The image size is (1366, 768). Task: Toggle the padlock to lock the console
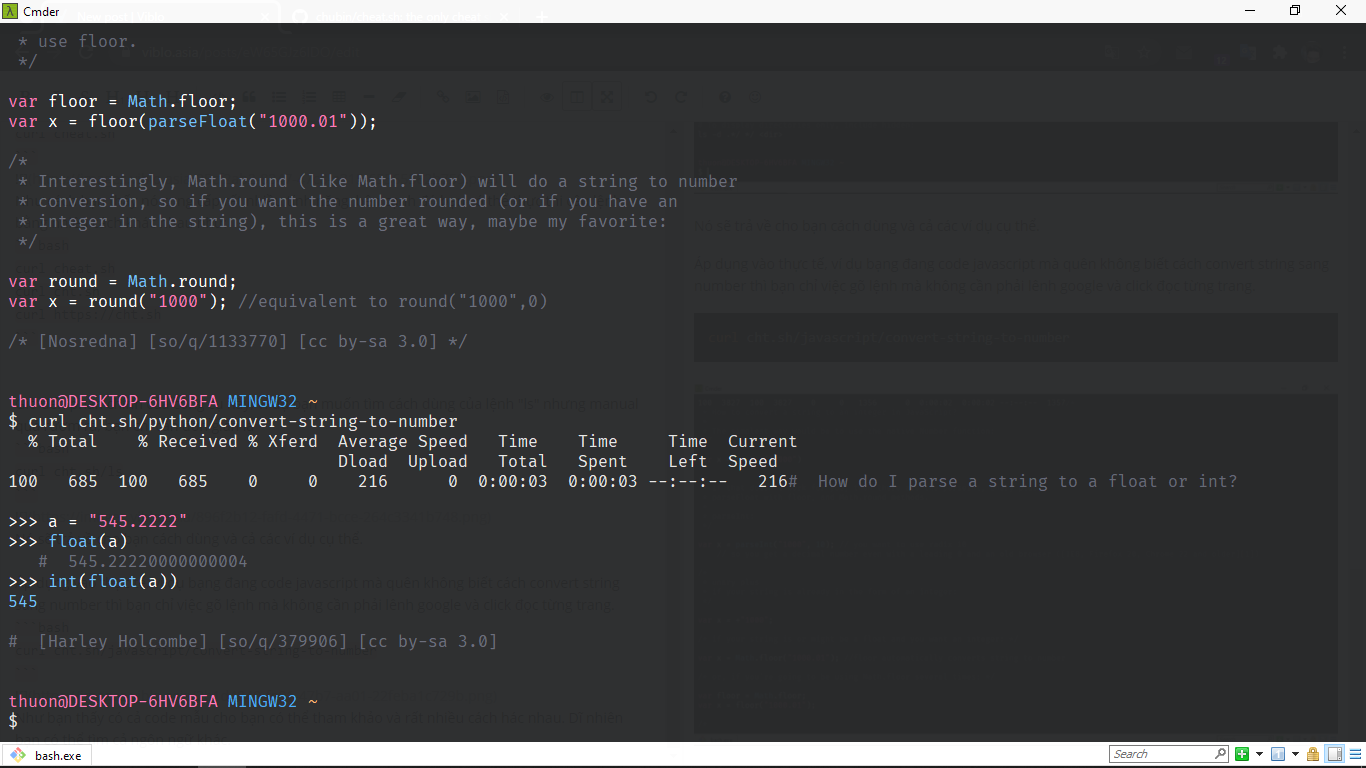pos(1313,754)
